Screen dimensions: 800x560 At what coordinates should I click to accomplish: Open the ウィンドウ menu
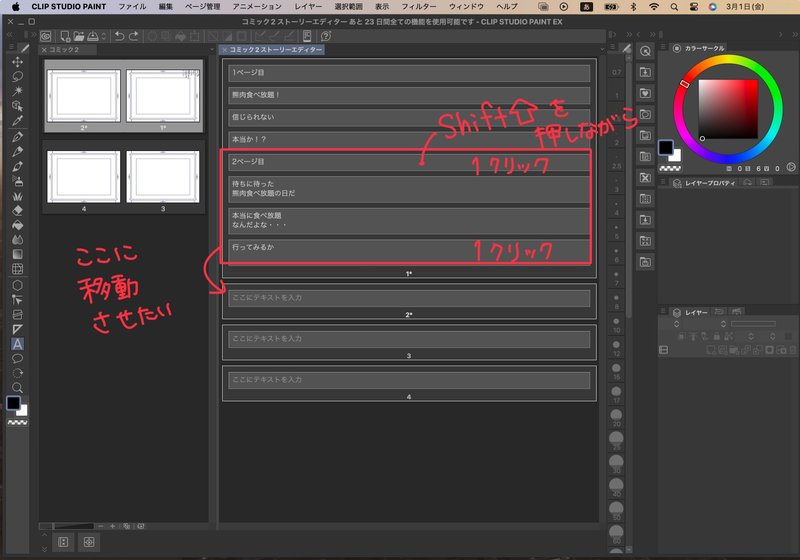[466, 7]
